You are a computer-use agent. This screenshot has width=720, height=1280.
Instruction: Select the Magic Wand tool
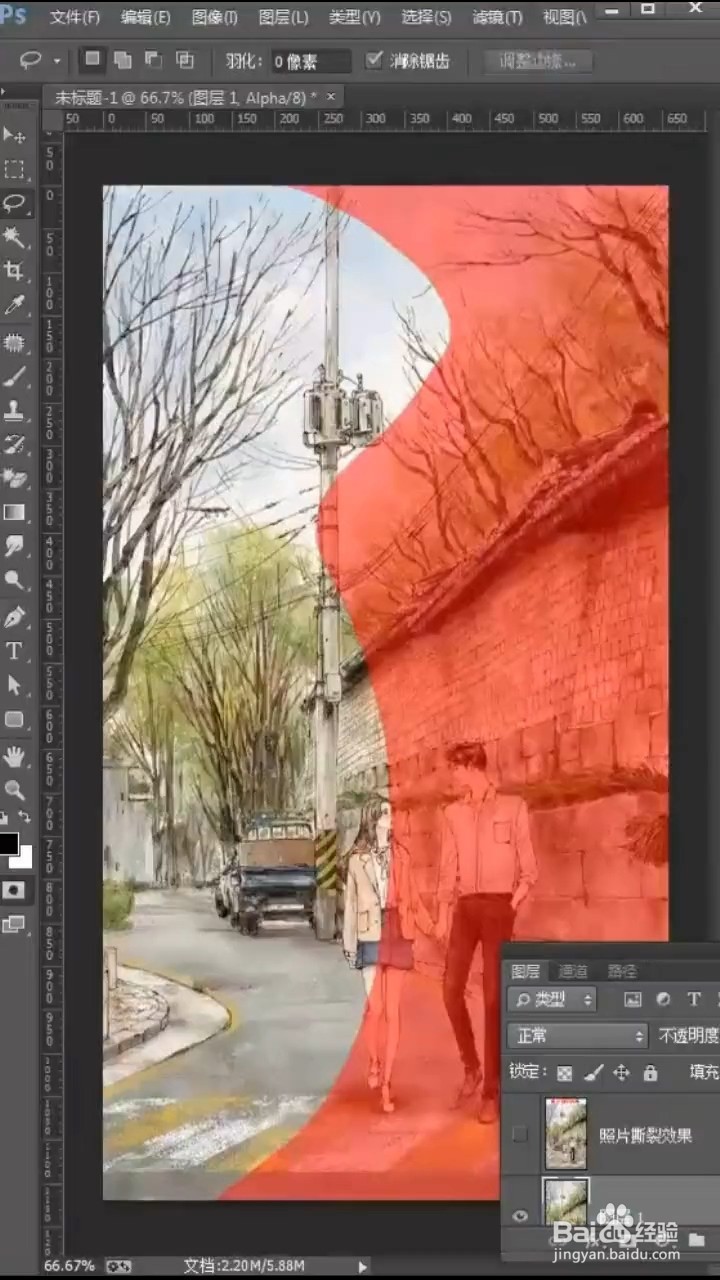(14, 237)
